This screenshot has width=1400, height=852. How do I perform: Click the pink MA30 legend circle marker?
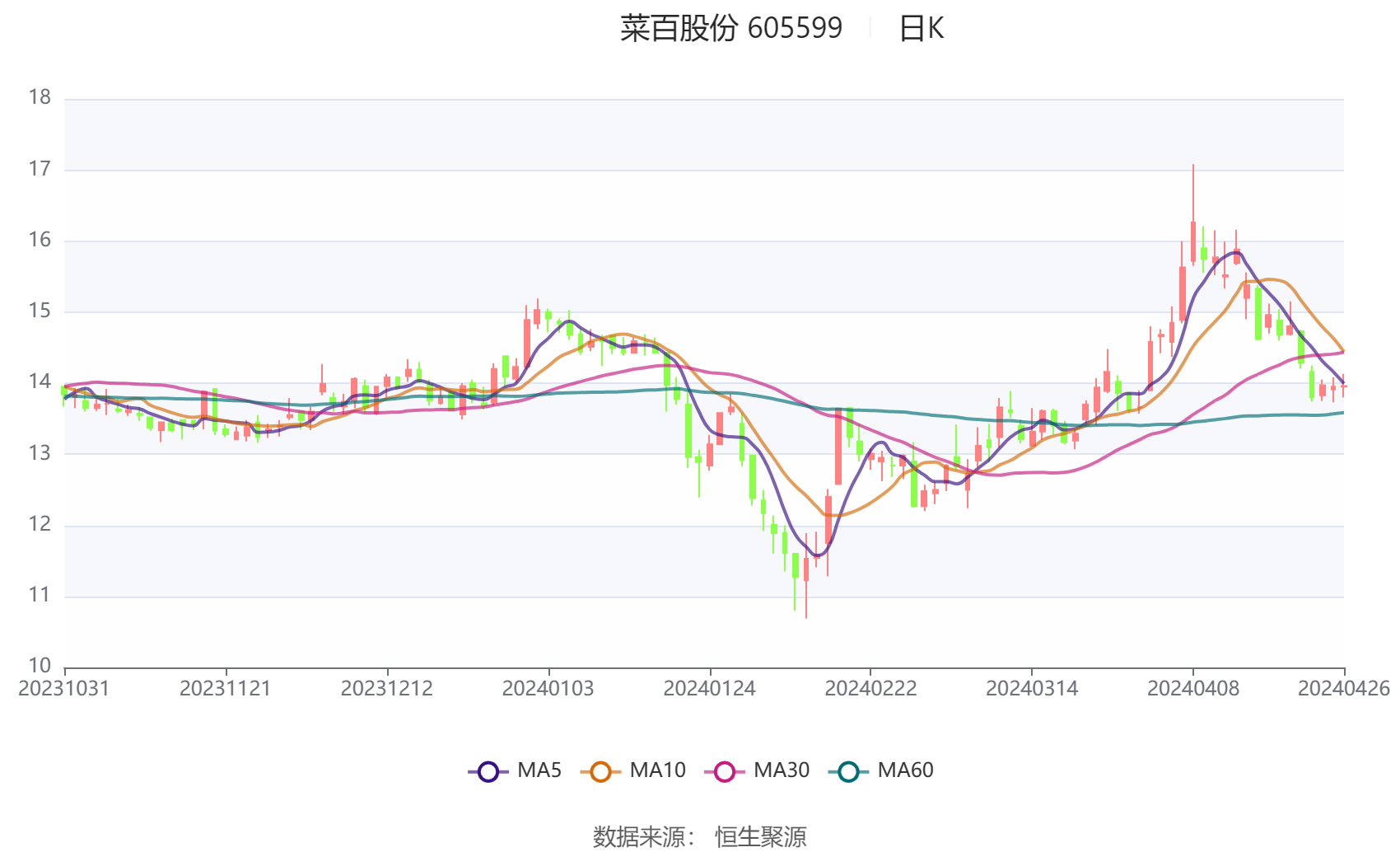(x=725, y=772)
